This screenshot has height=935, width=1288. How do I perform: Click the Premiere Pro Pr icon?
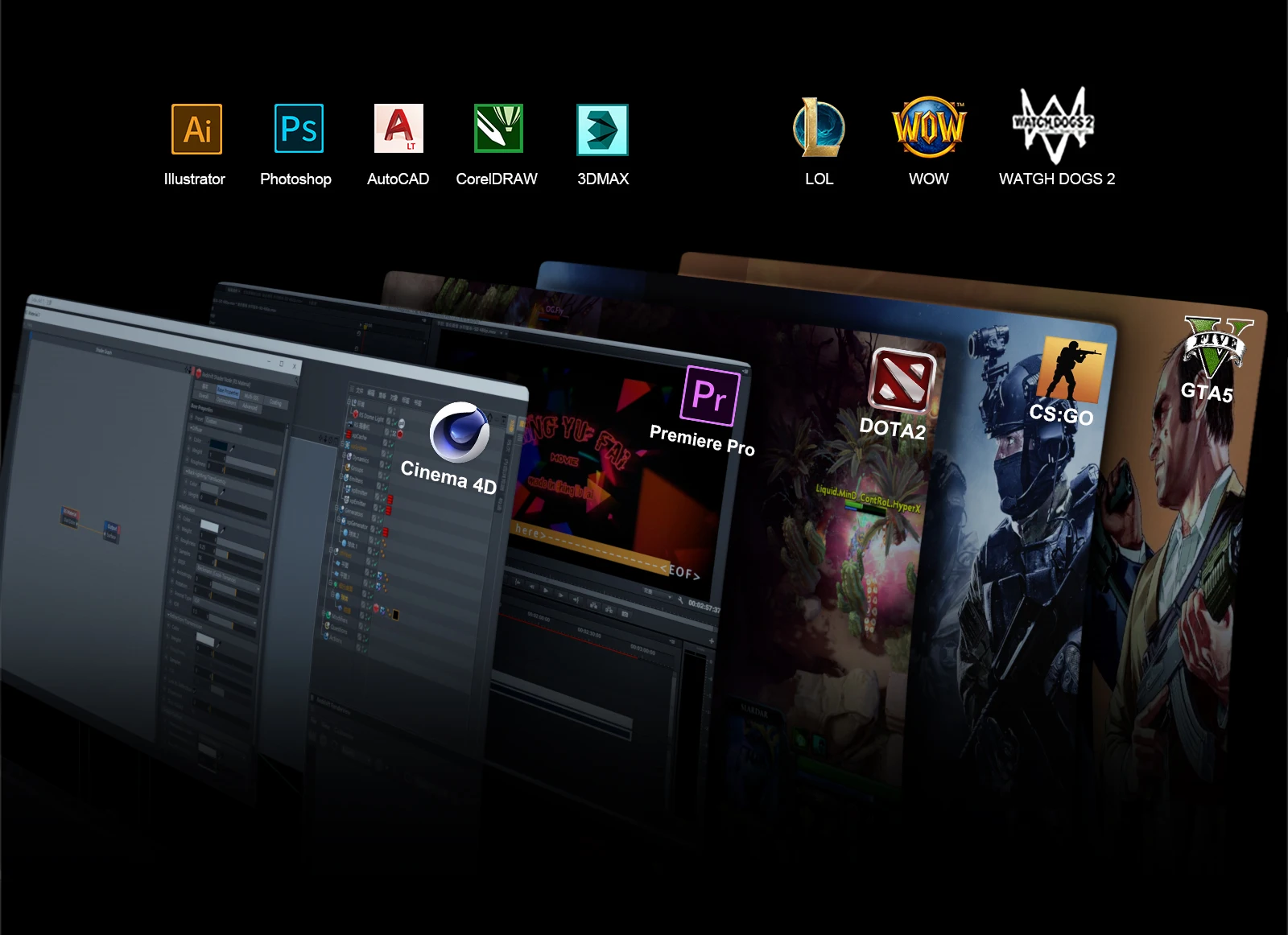coord(710,395)
